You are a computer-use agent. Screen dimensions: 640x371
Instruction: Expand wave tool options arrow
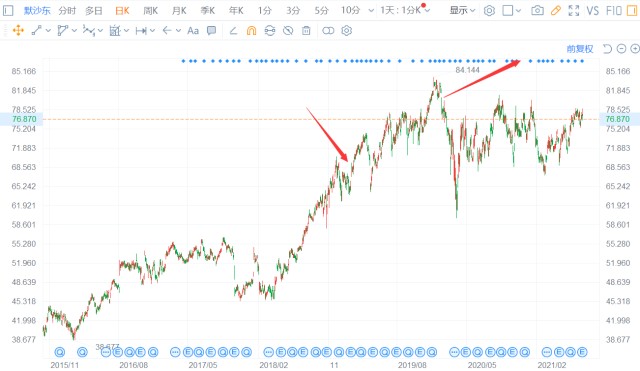coord(100,31)
